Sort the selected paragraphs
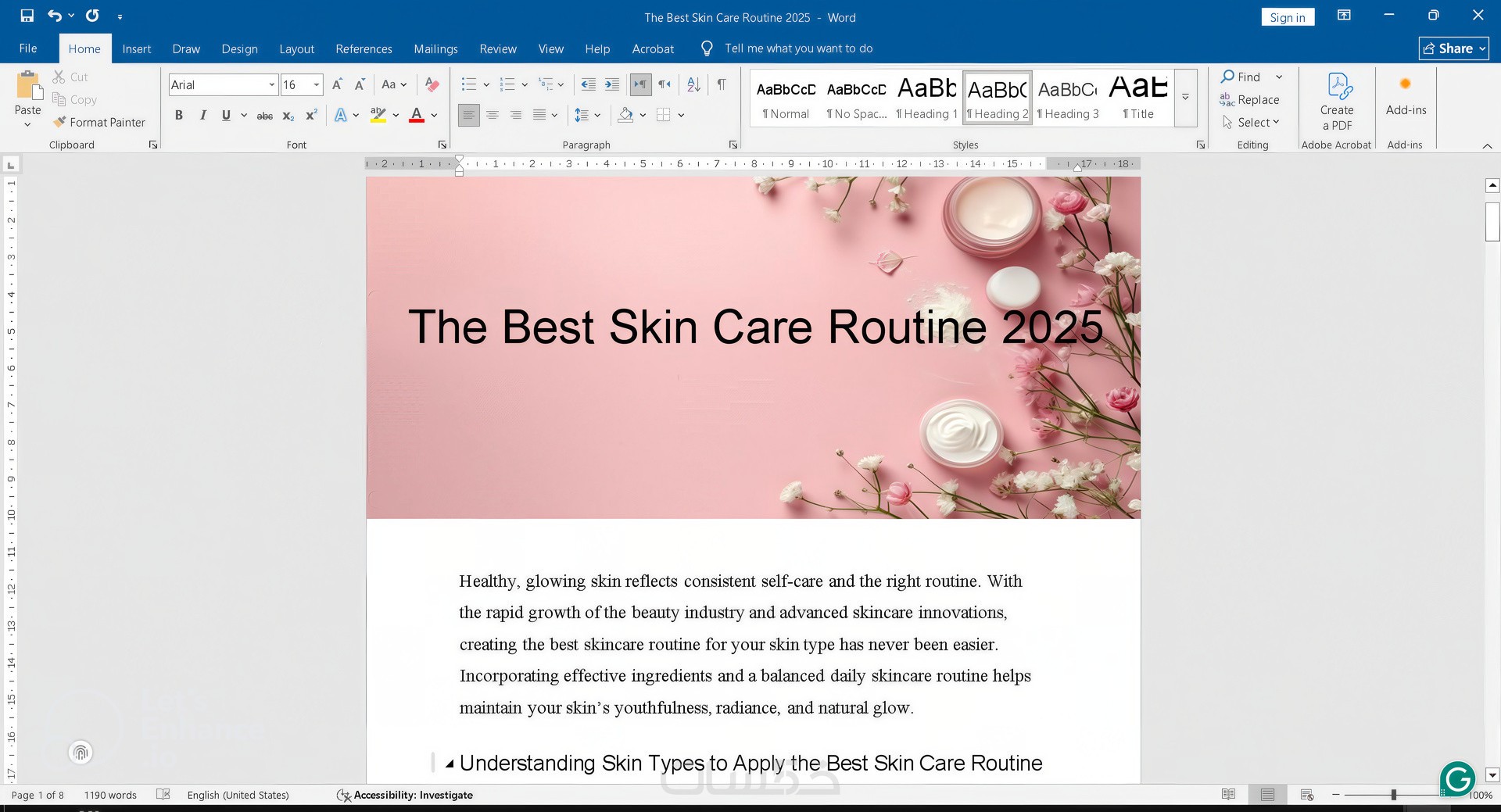 tap(693, 84)
